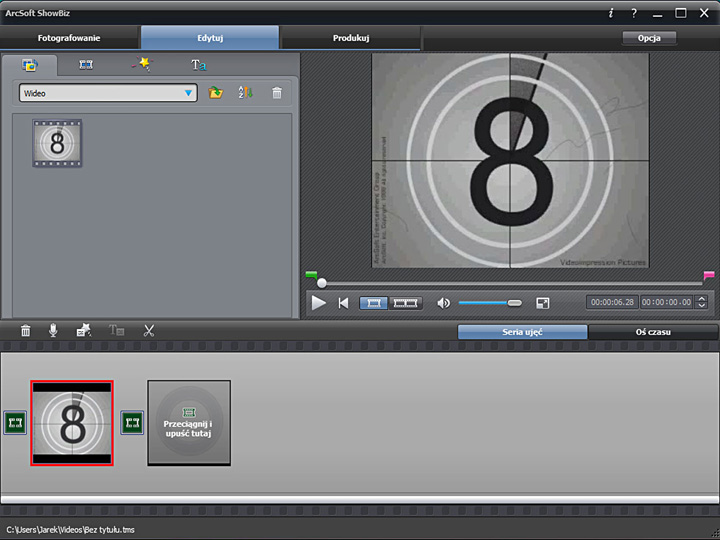Click the storyboard text edit icon
Screen dimensions: 720x540
tap(116, 330)
